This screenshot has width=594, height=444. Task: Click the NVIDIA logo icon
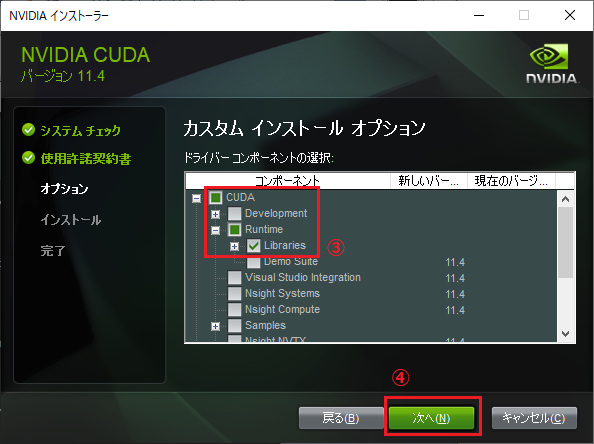(x=552, y=63)
